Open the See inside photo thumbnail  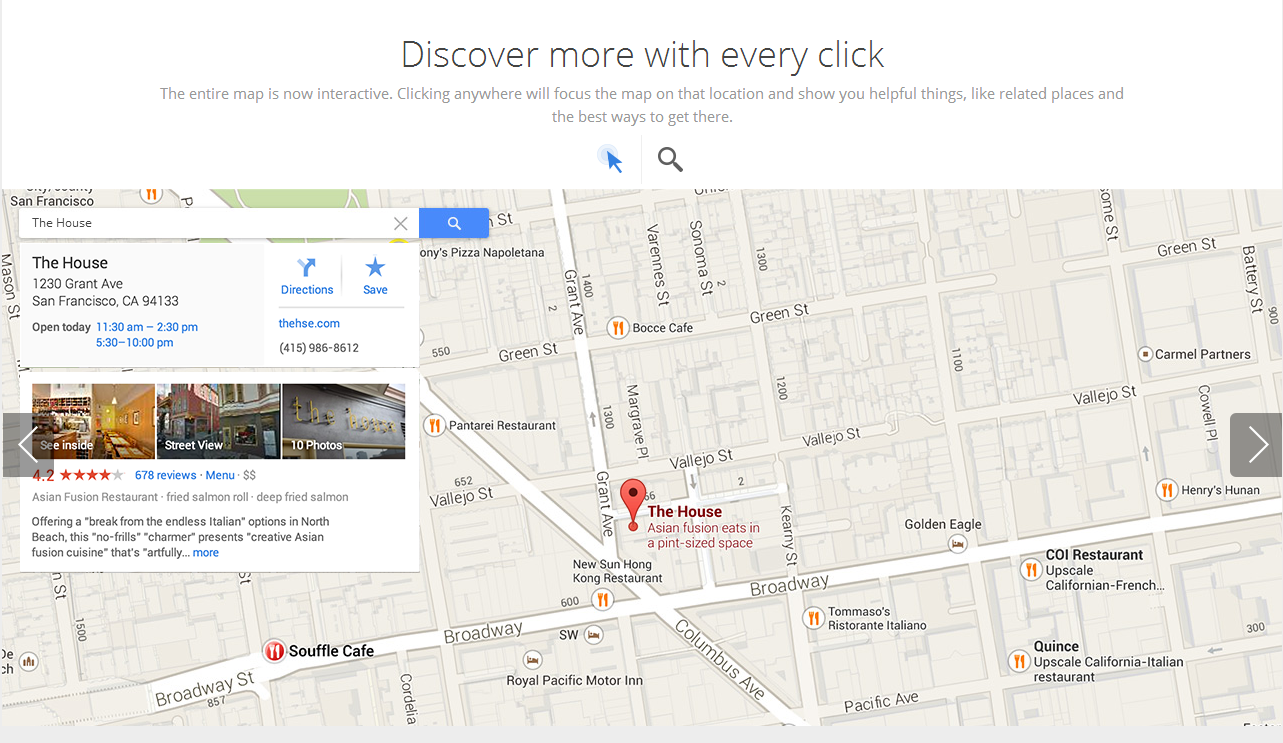tap(93, 421)
